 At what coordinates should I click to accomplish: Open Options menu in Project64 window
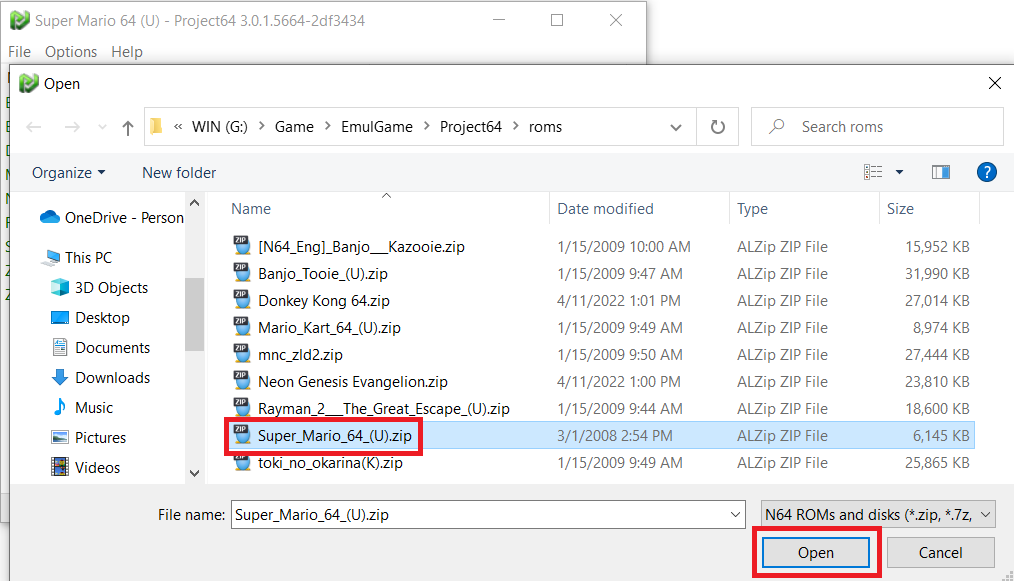point(71,52)
